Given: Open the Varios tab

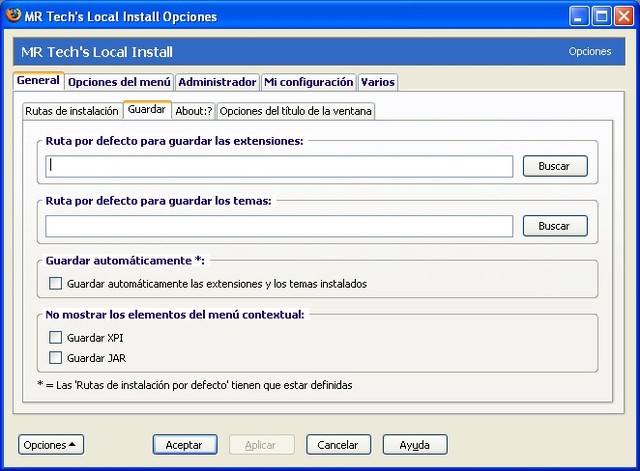Looking at the screenshot, I should click(x=378, y=82).
